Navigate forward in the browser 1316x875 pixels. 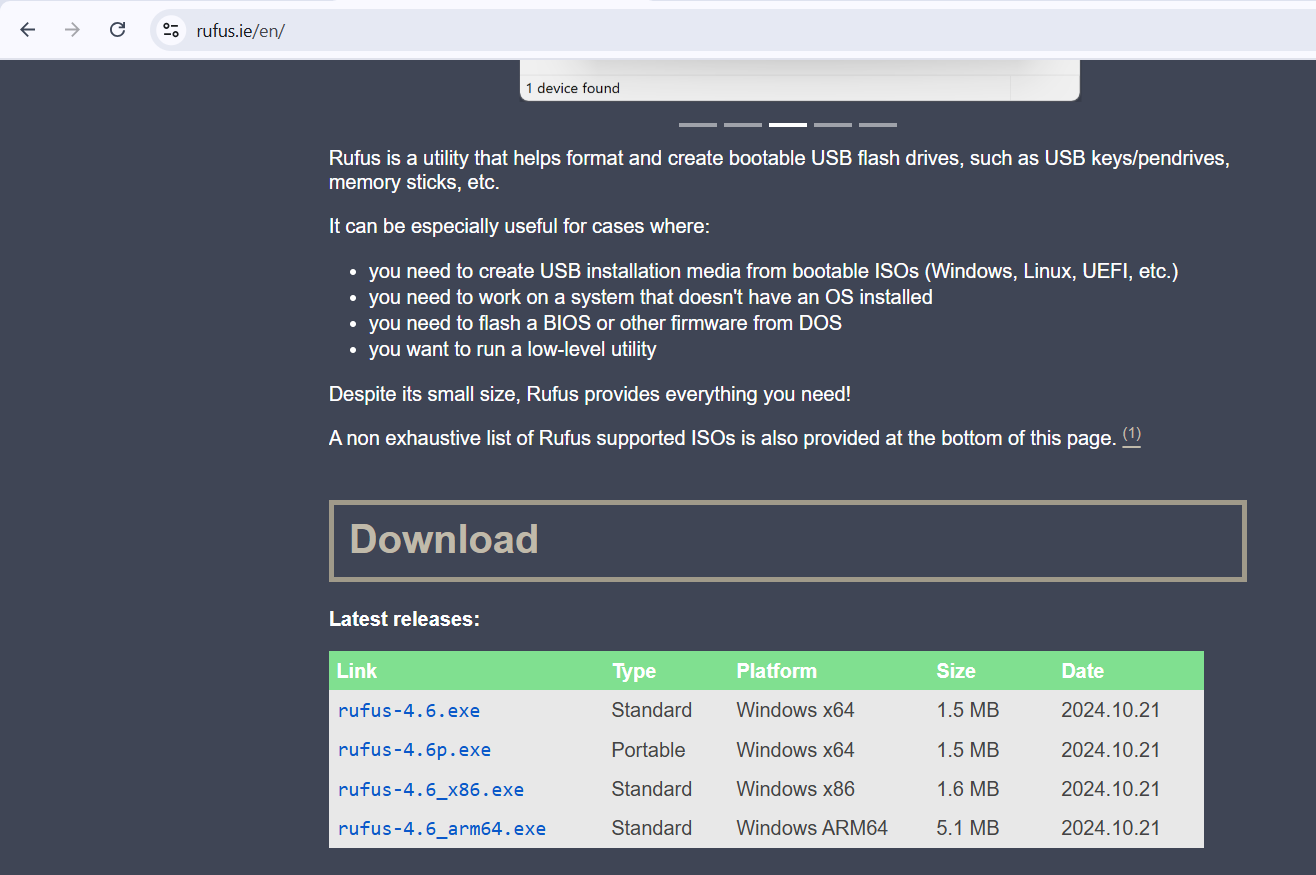(72, 30)
